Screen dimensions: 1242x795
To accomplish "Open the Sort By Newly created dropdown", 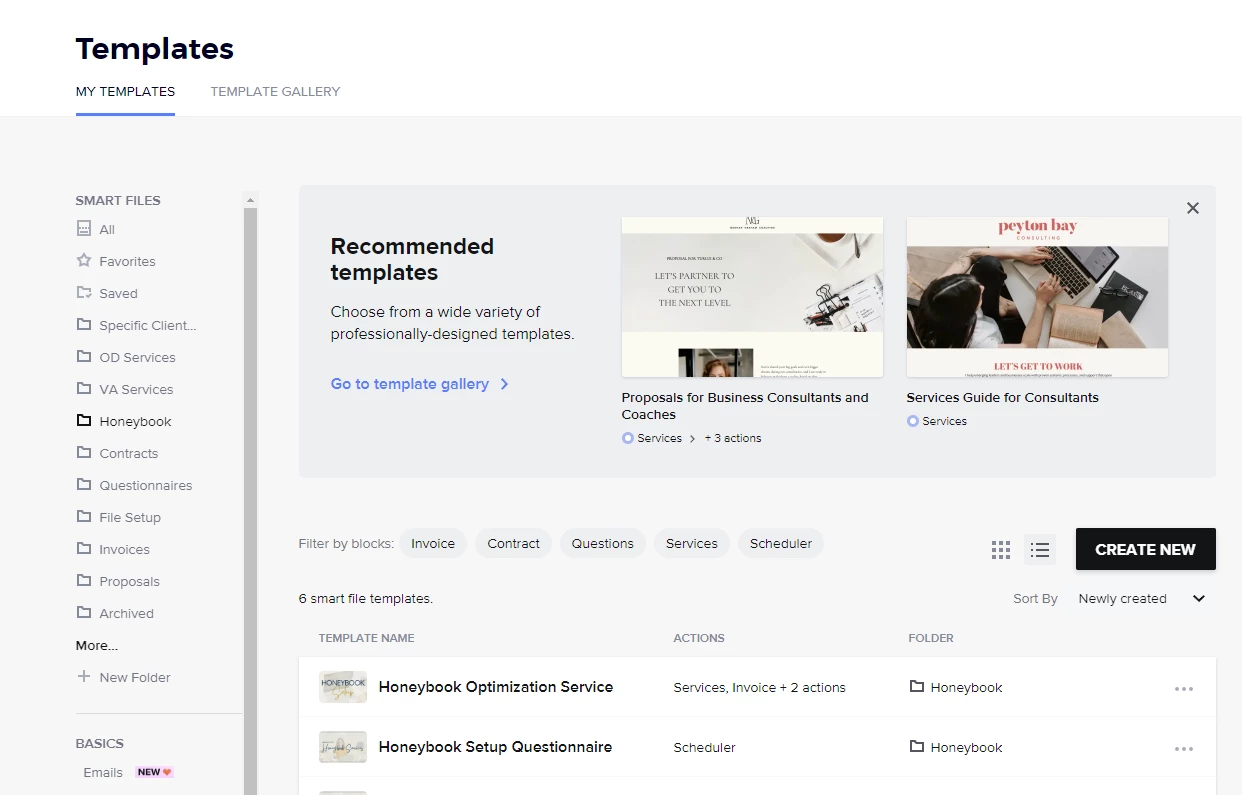I will point(1142,599).
